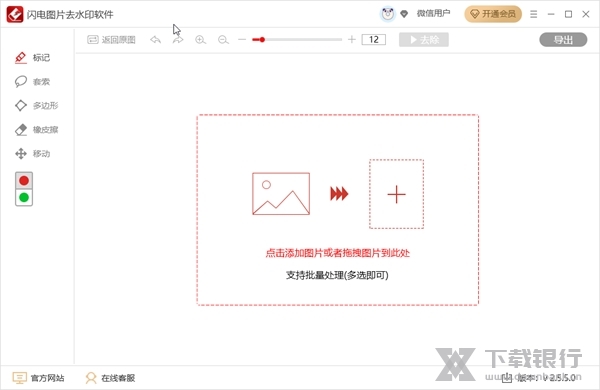Increase brush size with plus icon
The width and height of the screenshot is (600, 390).
coord(352,39)
